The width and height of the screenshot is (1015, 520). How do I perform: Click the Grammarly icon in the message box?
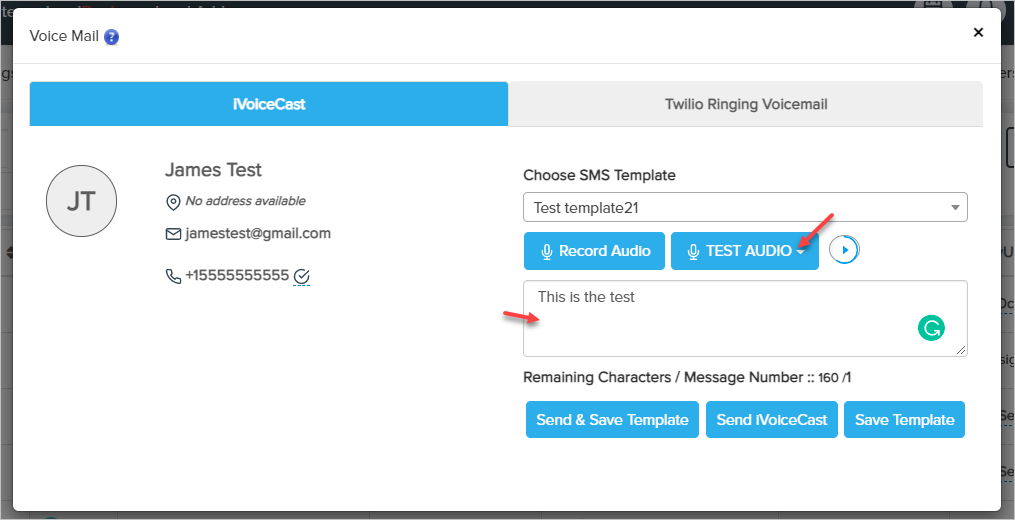[931, 328]
